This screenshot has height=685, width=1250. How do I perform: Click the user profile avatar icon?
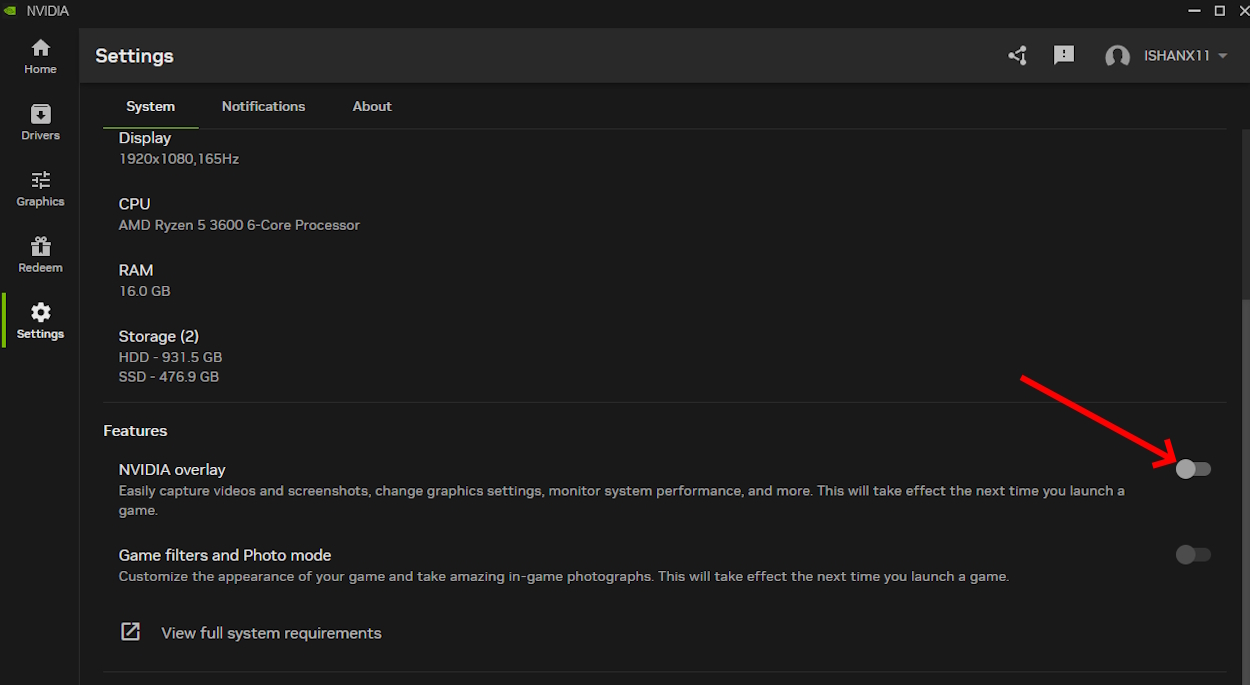tap(1117, 57)
